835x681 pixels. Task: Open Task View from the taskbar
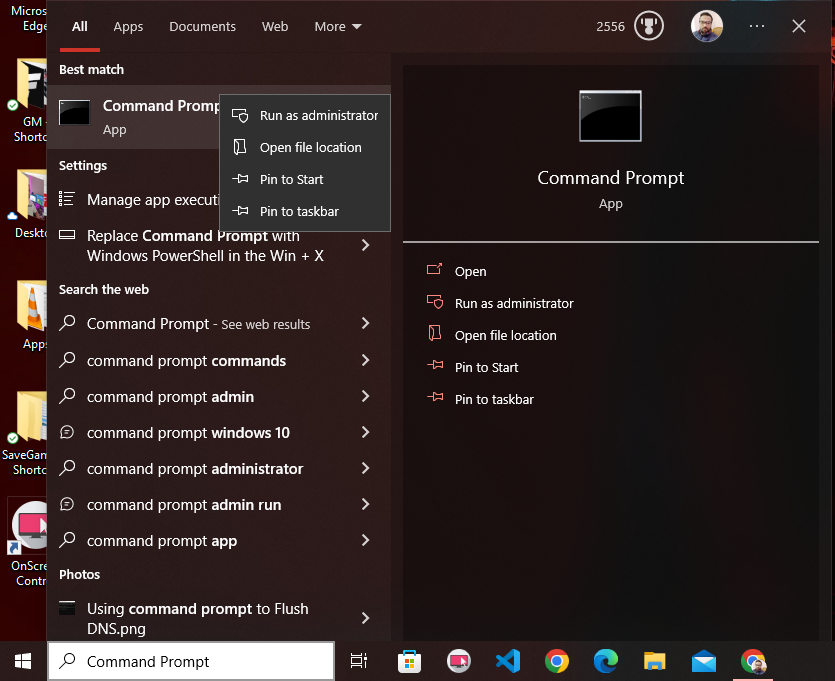[358, 661]
